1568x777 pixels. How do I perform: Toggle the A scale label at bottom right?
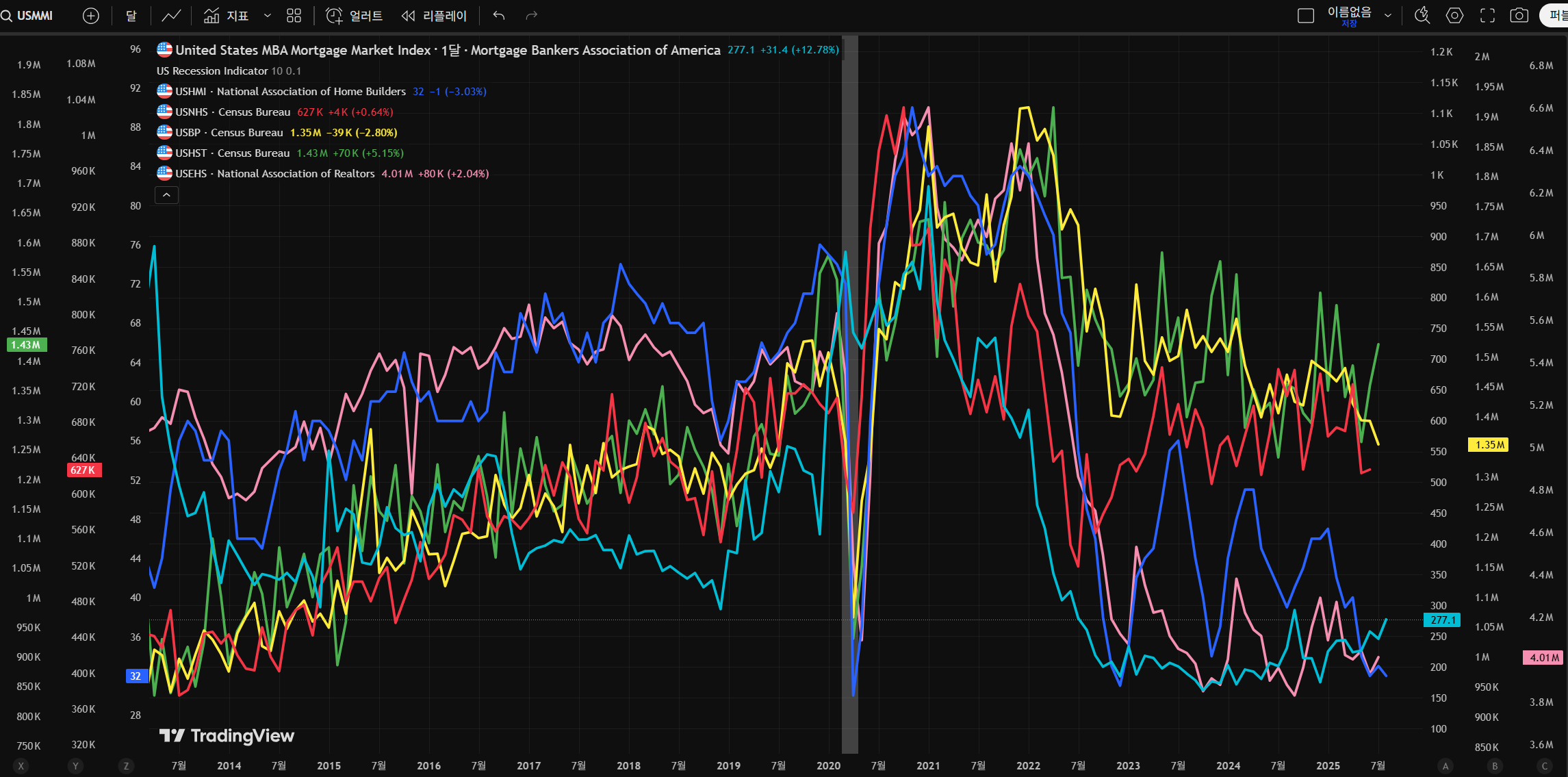(1445, 766)
